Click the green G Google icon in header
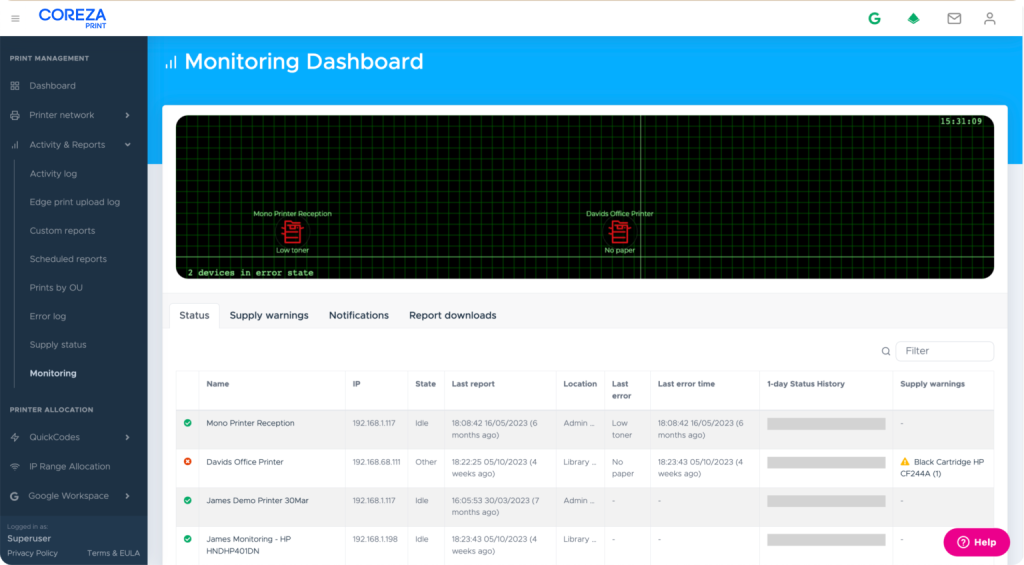This screenshot has height=565, width=1024. (x=874, y=18)
